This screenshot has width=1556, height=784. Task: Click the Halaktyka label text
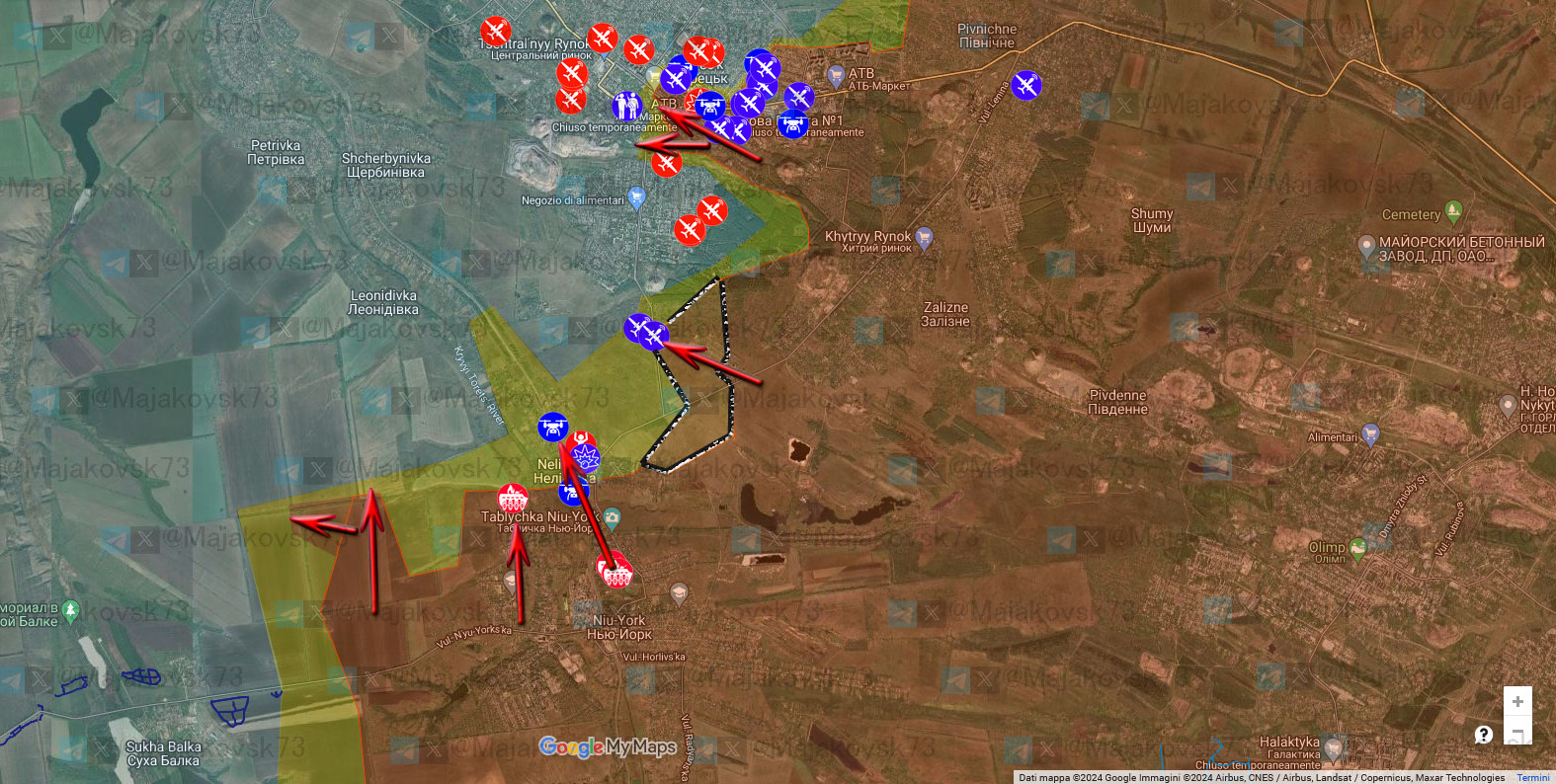(x=1289, y=742)
